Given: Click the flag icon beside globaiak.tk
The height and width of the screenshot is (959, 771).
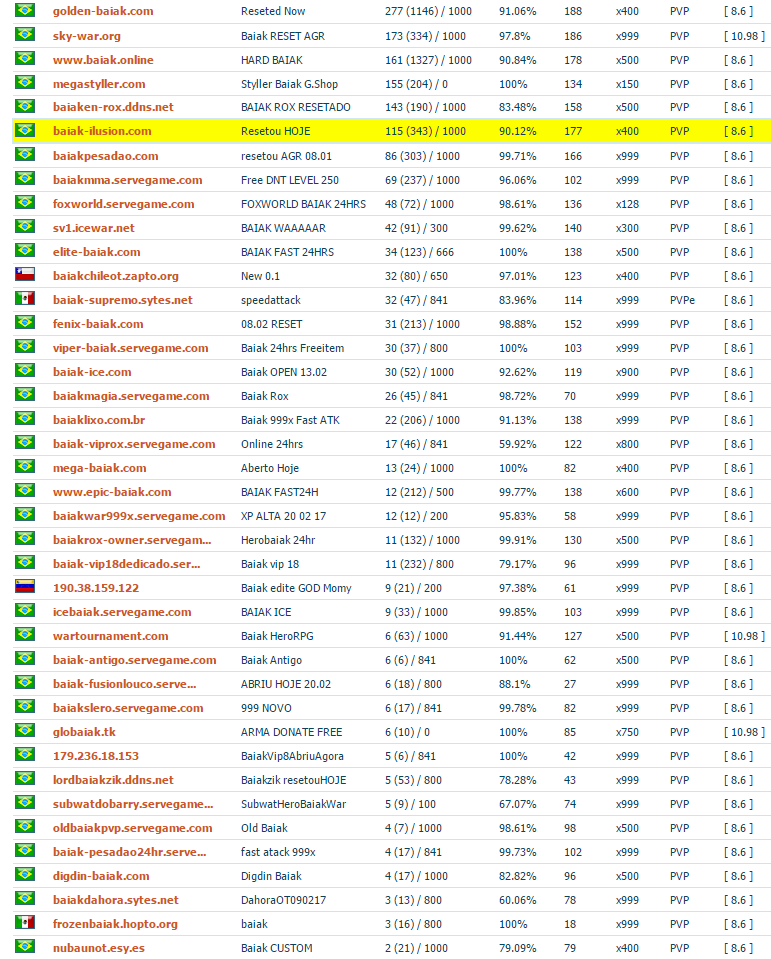Looking at the screenshot, I should tap(25, 731).
